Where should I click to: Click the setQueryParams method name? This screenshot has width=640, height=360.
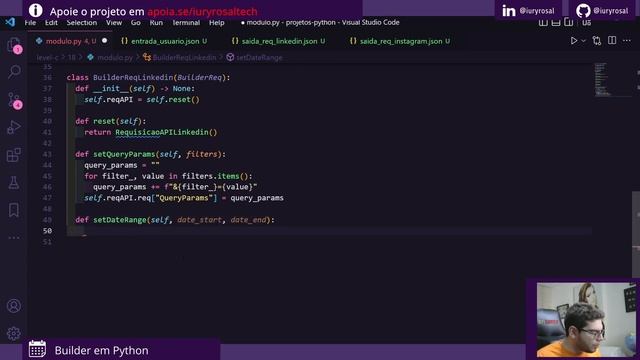coord(124,154)
